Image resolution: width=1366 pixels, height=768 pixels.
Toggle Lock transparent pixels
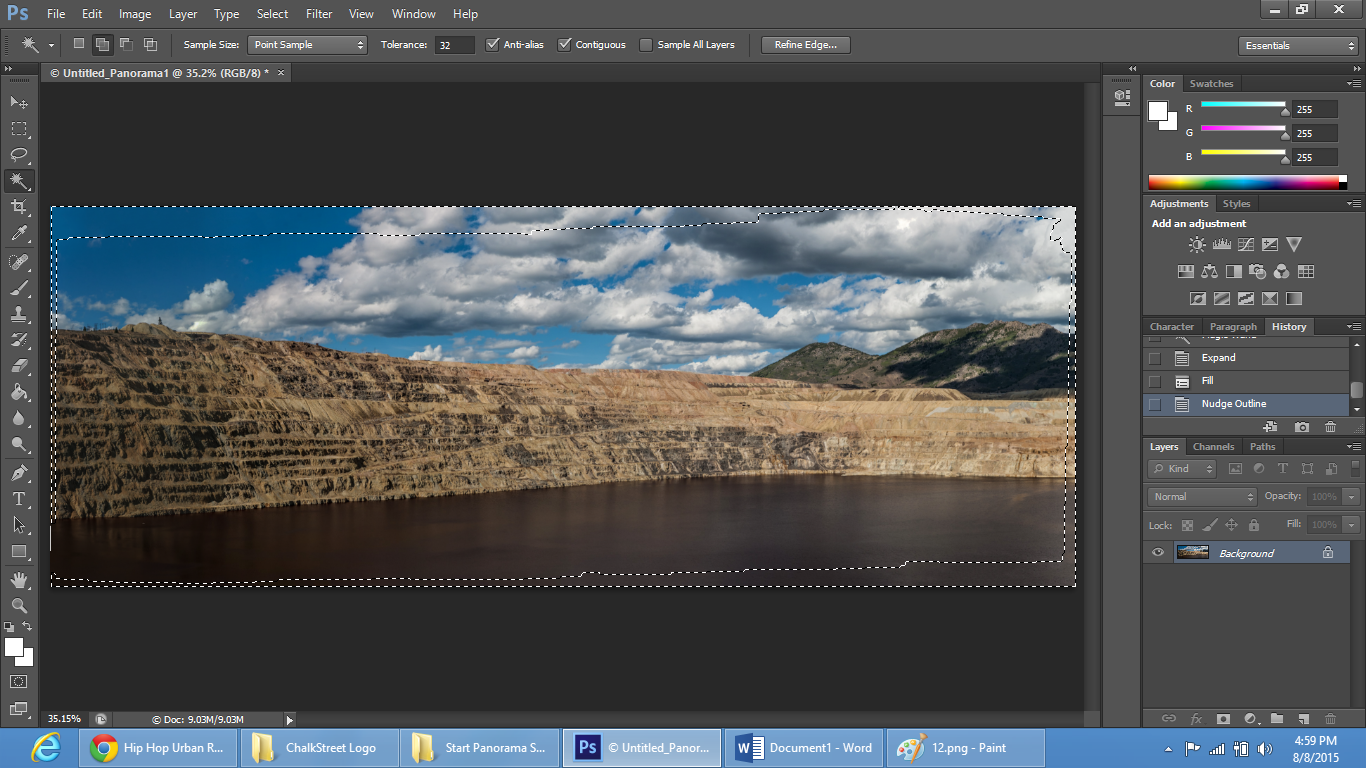coord(1187,525)
